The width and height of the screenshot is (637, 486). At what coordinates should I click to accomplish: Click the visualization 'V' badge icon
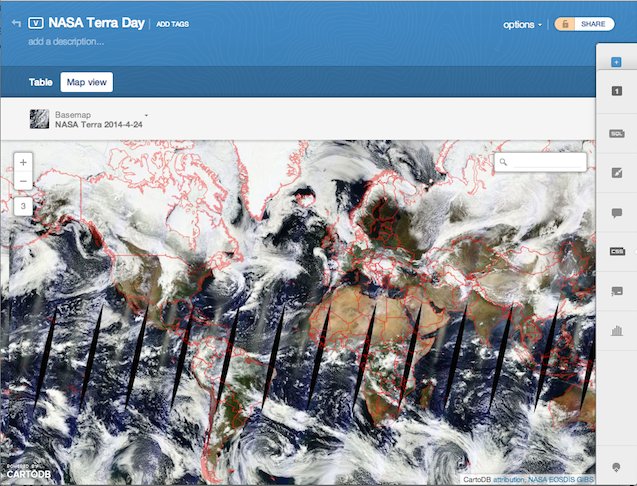point(36,23)
